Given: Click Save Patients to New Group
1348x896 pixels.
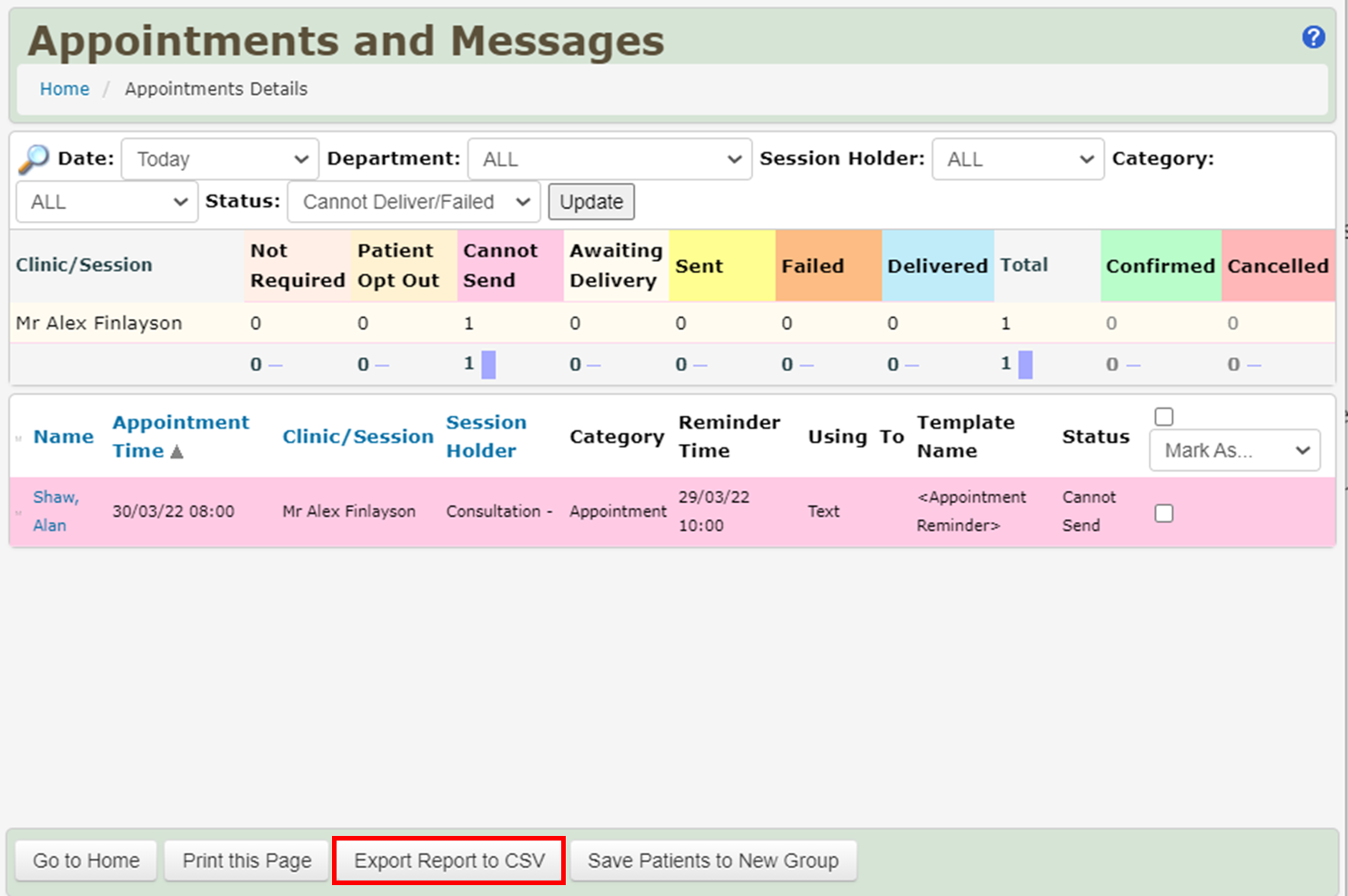Looking at the screenshot, I should [713, 861].
